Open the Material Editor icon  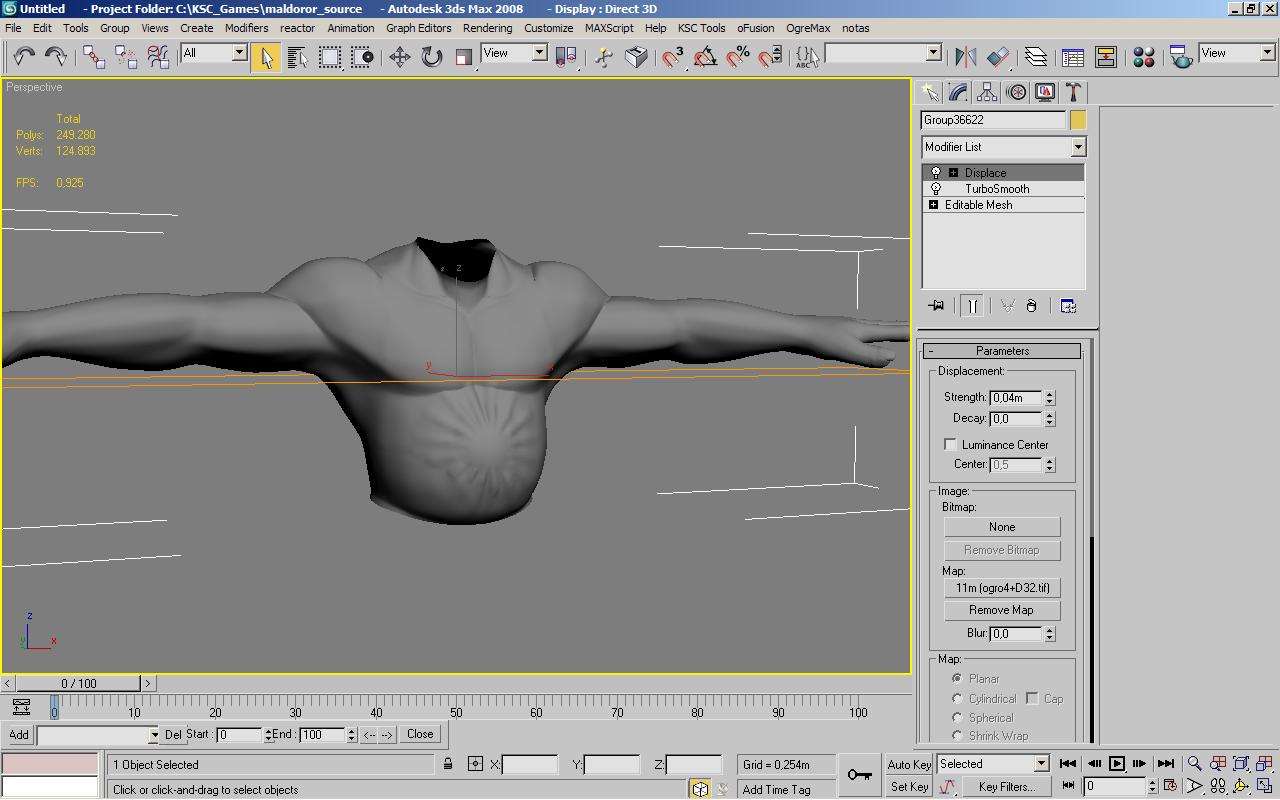[1144, 57]
